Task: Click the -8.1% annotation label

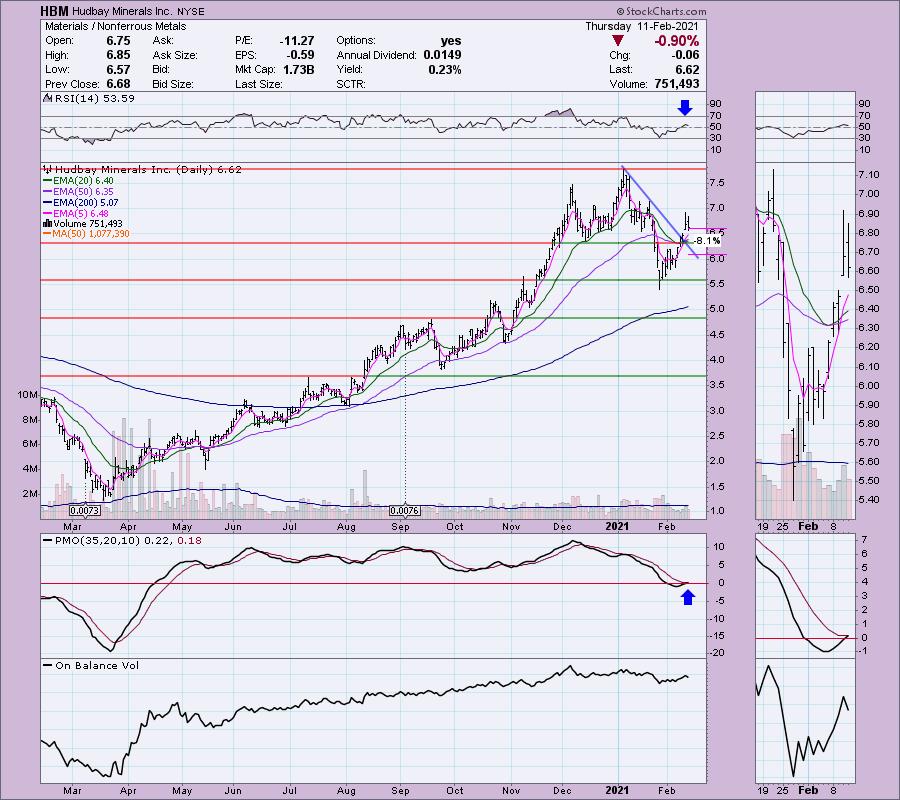Action: [x=707, y=241]
